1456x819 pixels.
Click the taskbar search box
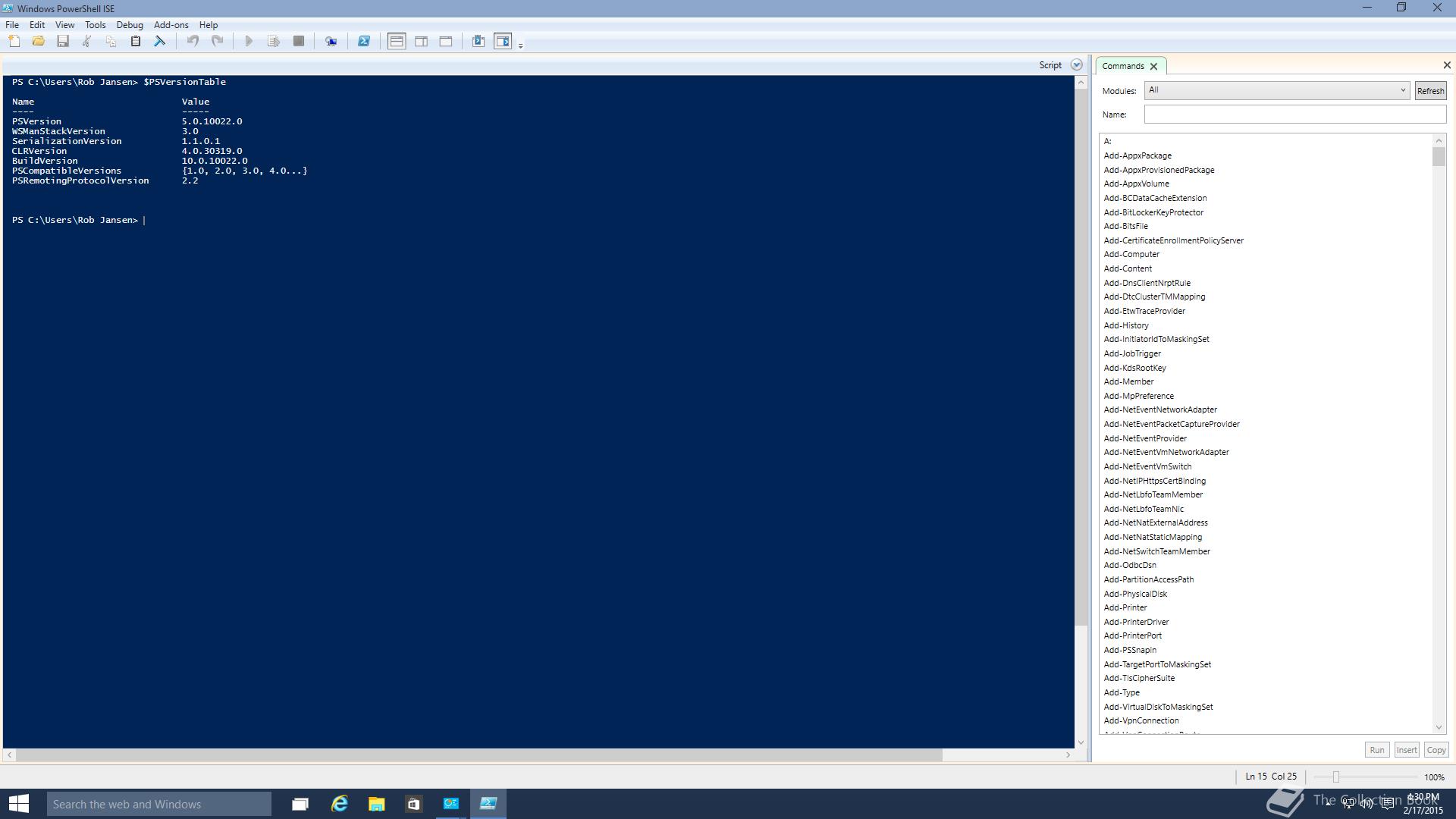tap(159, 804)
